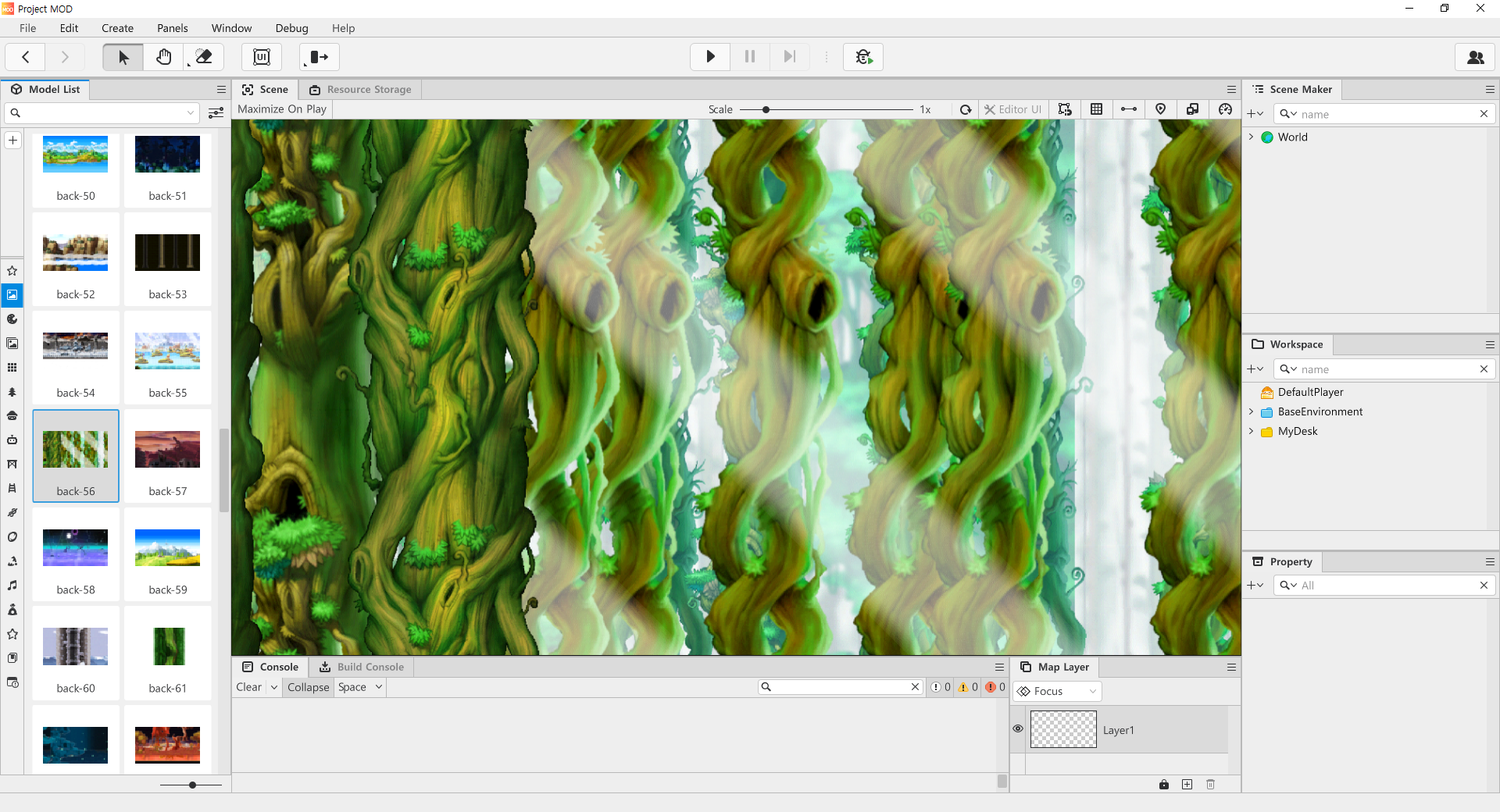The image size is (1500, 812).
Task: Toggle the scene grid display
Action: pos(1097,109)
